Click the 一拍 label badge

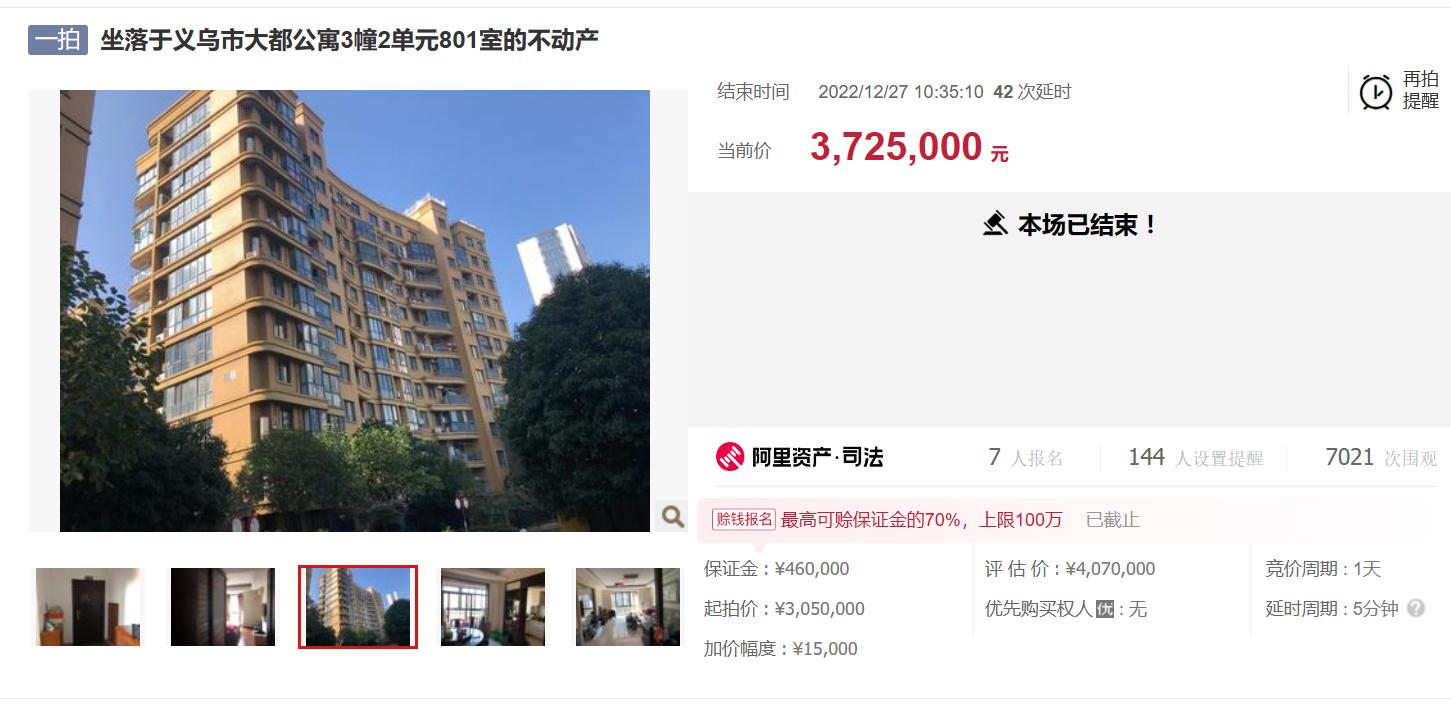[x=58, y=40]
